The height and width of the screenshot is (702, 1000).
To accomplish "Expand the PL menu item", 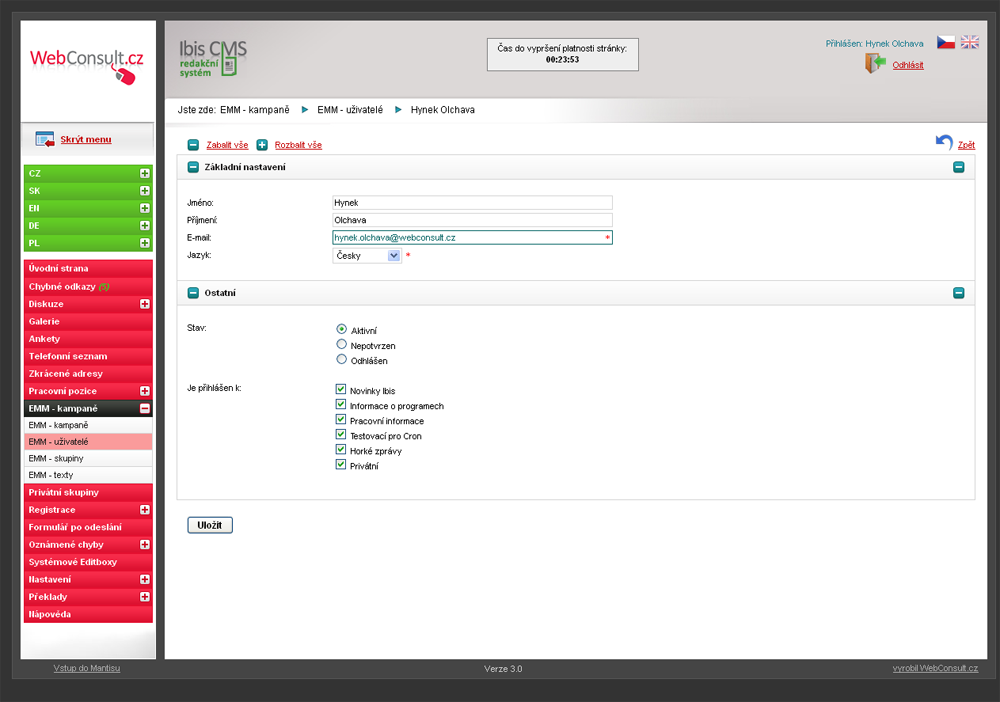I will click(x=145, y=243).
